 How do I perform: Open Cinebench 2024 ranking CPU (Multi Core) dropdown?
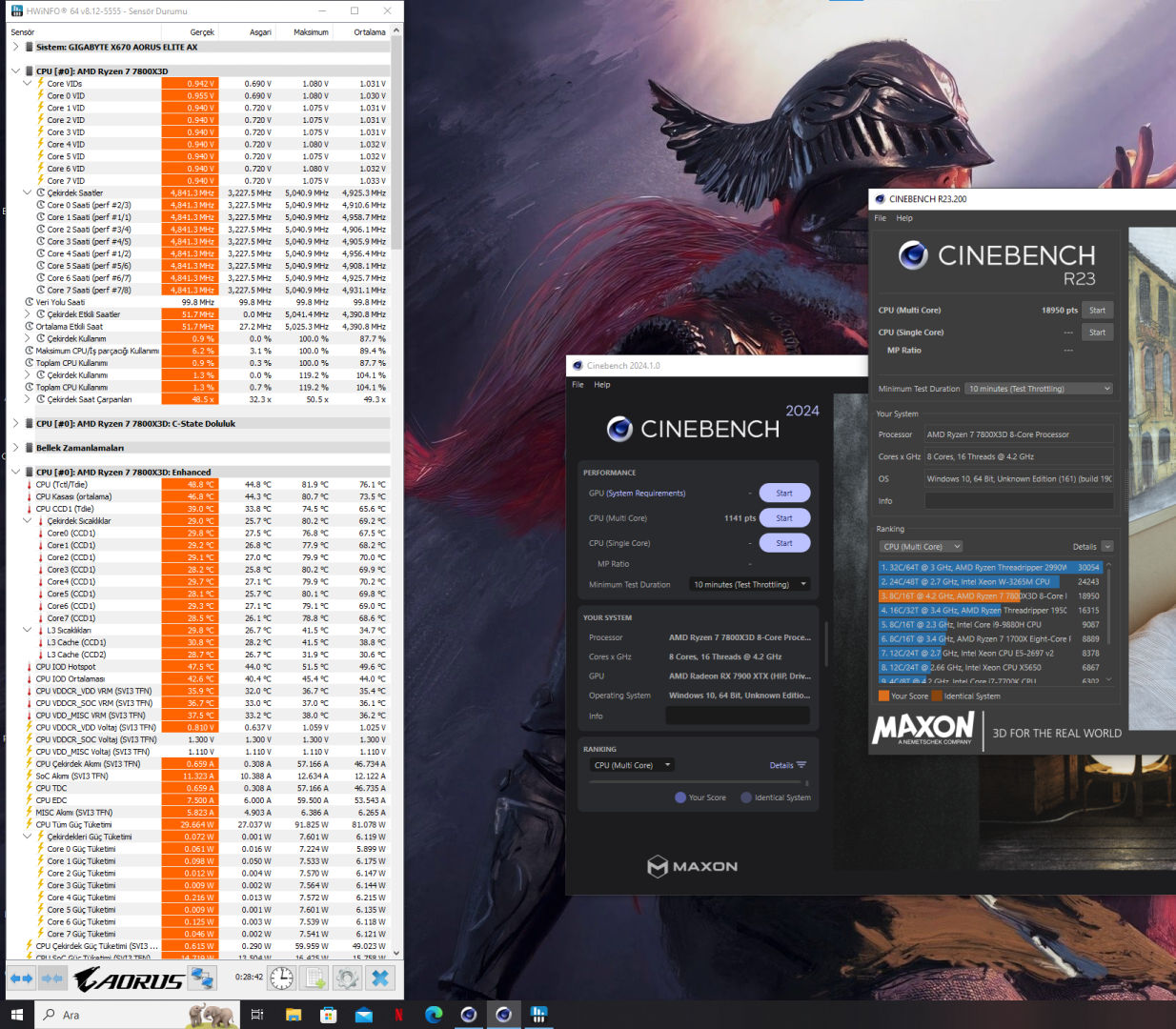coord(631,765)
